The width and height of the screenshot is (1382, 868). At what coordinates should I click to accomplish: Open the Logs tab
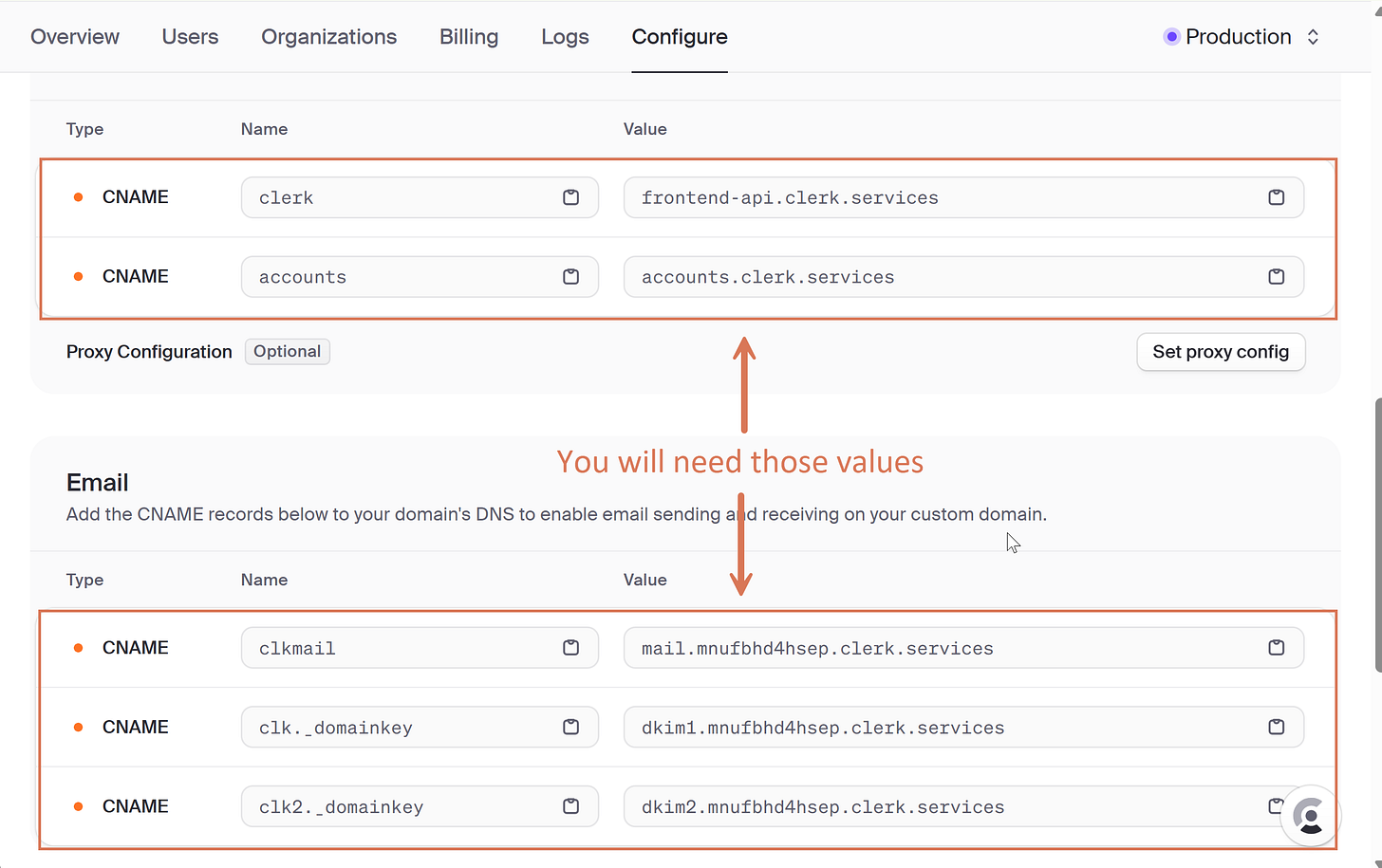click(x=565, y=37)
